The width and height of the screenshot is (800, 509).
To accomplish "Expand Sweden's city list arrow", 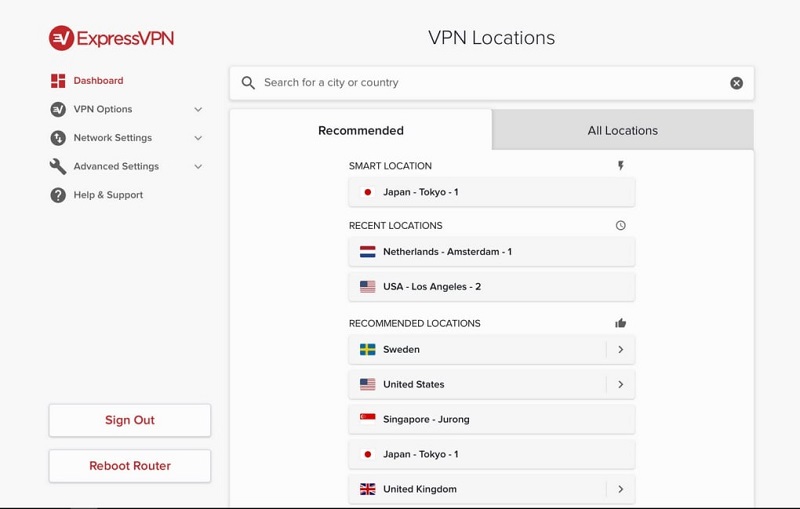I will 620,349.
